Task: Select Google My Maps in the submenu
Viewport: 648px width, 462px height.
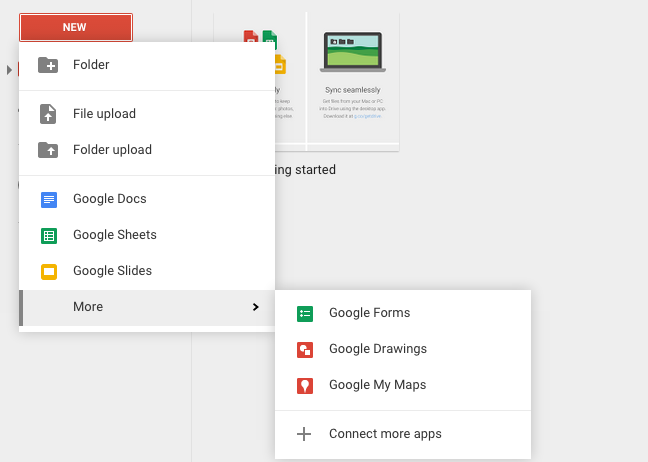Action: click(x=403, y=385)
